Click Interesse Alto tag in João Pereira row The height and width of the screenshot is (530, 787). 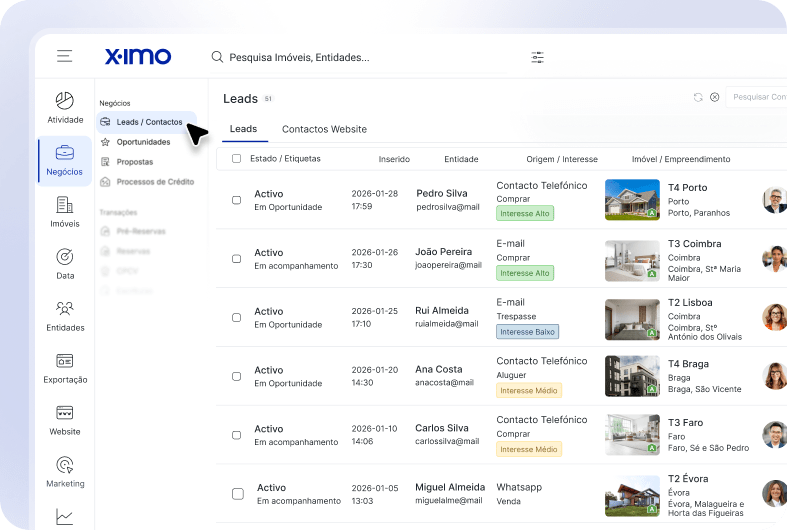click(x=525, y=273)
